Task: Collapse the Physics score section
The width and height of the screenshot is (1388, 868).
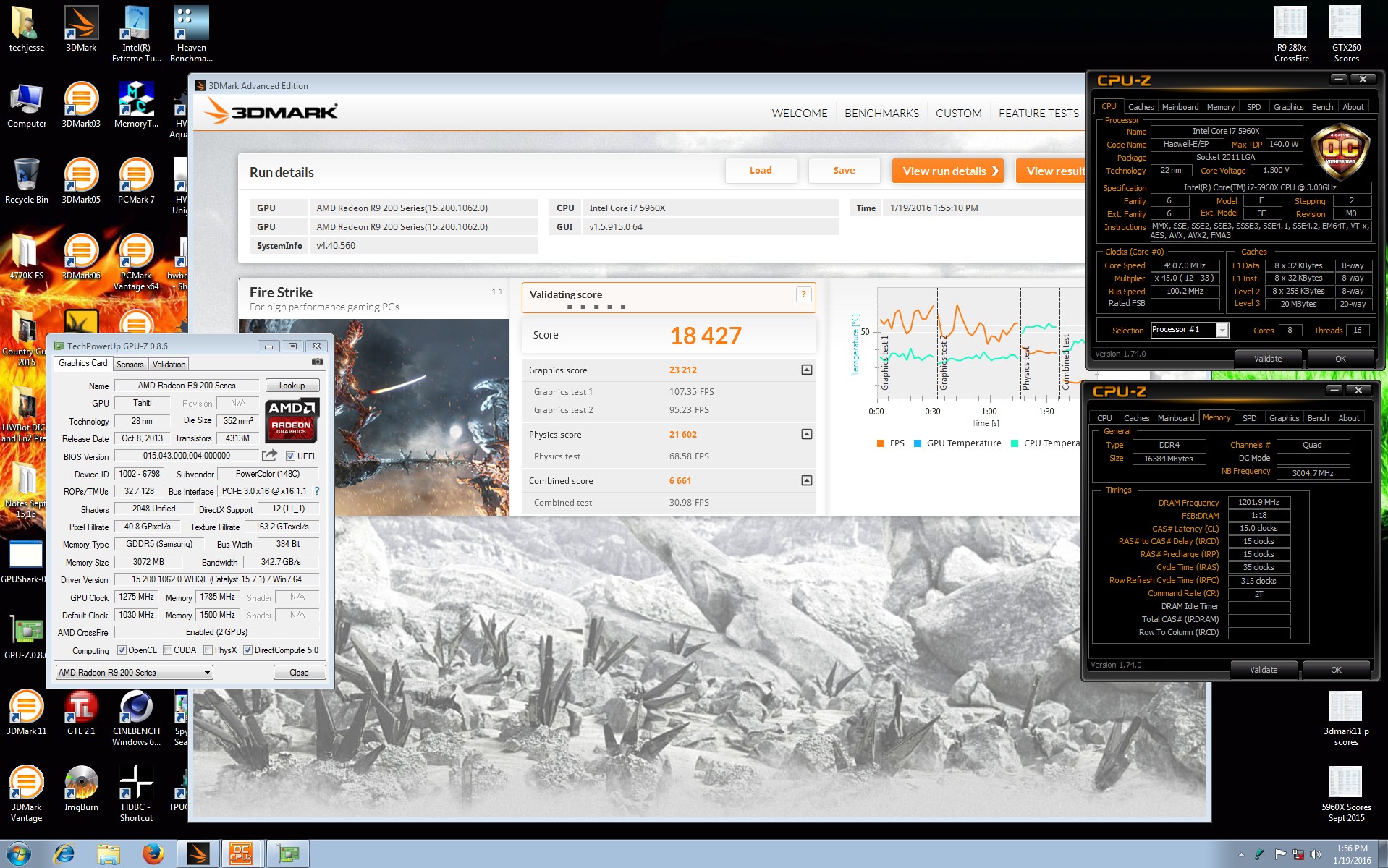Action: tap(807, 434)
